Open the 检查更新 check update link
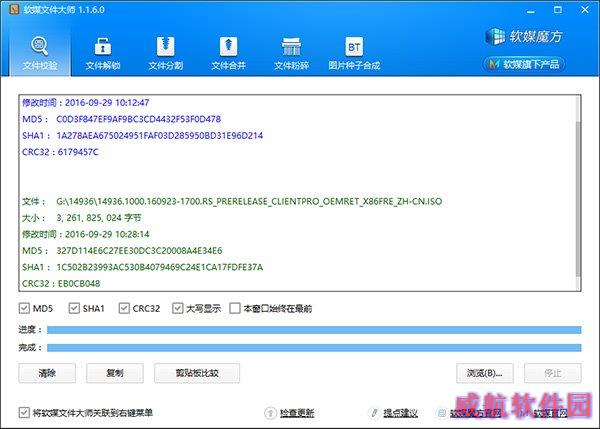Screen dimensions: 600x429 tap(297, 413)
